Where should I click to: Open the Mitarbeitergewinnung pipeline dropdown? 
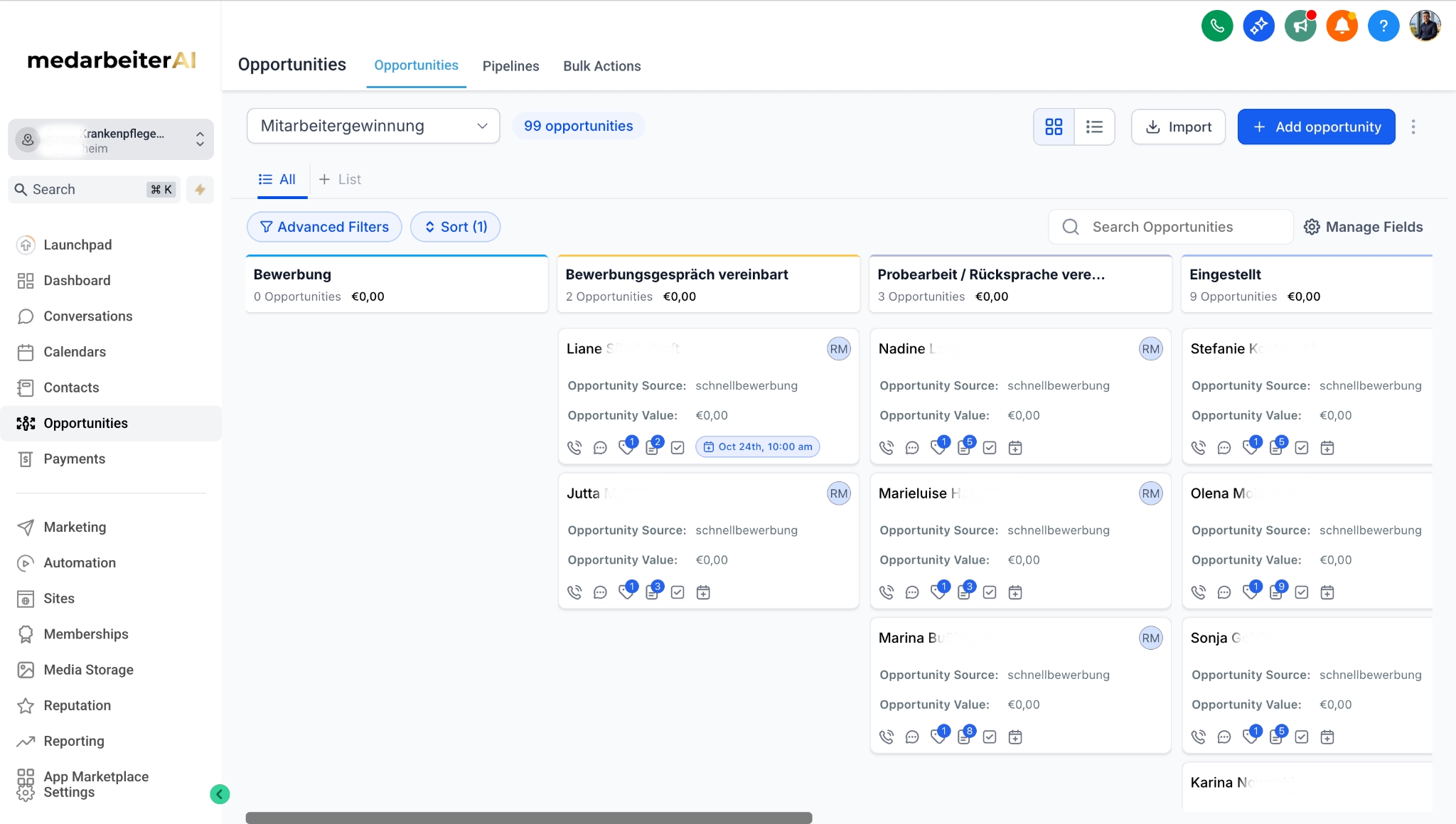click(373, 126)
